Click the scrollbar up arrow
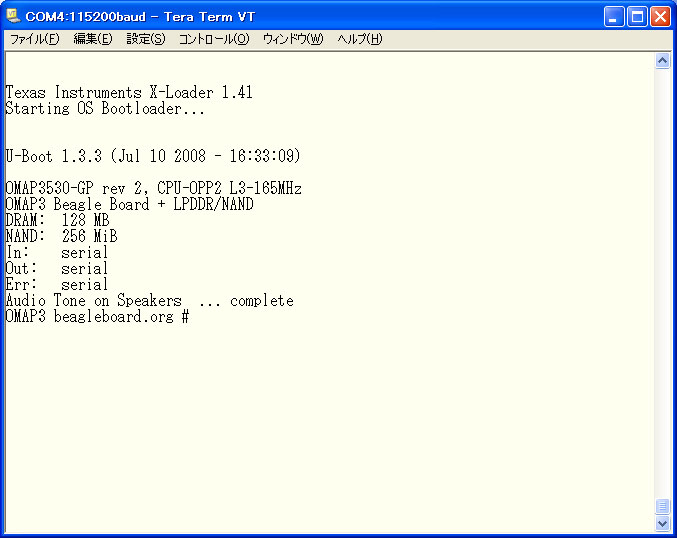 pos(662,61)
